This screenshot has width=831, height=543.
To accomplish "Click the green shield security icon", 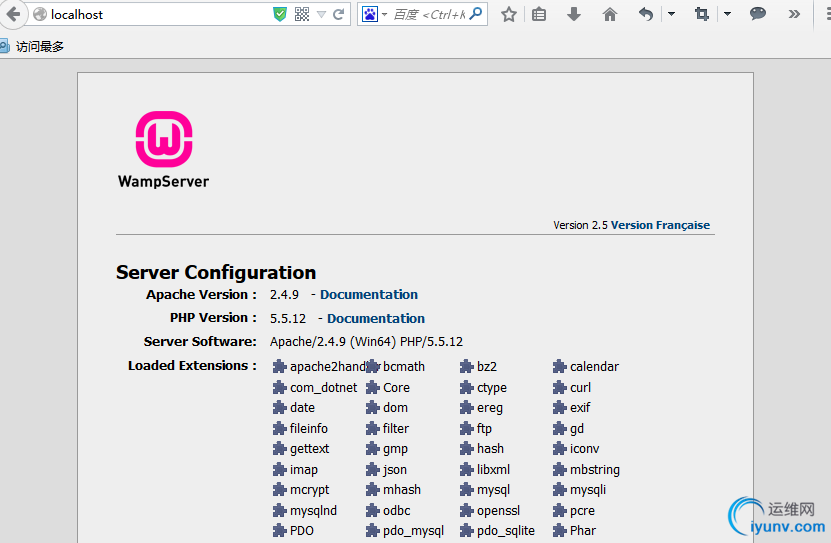I will (x=280, y=14).
